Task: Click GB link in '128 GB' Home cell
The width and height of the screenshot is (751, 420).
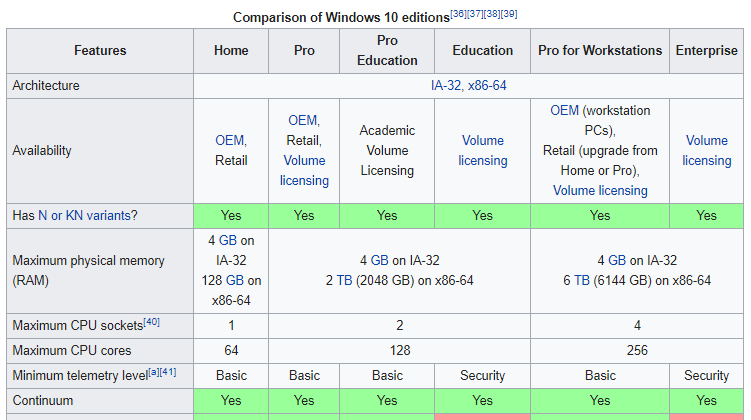Action: click(x=235, y=281)
